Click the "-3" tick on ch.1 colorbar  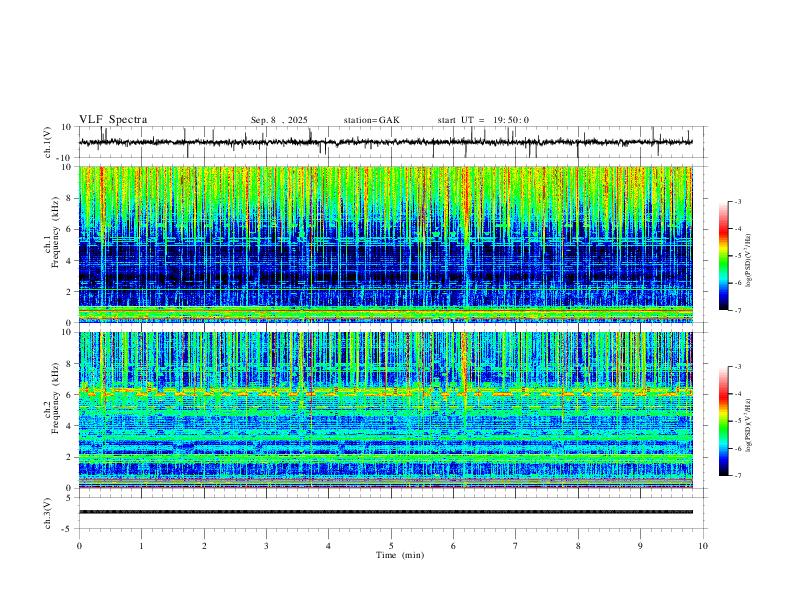[737, 201]
